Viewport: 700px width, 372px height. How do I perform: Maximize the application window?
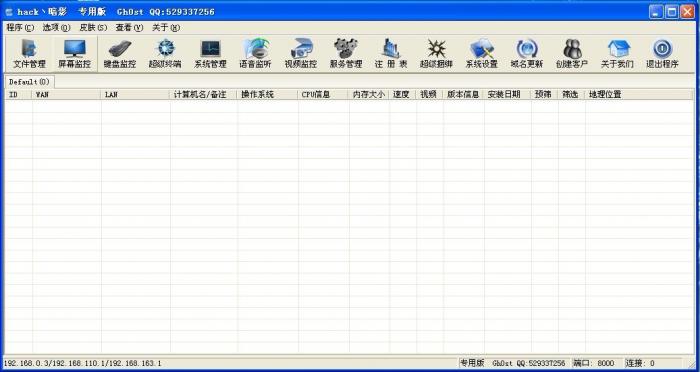[x=671, y=12]
